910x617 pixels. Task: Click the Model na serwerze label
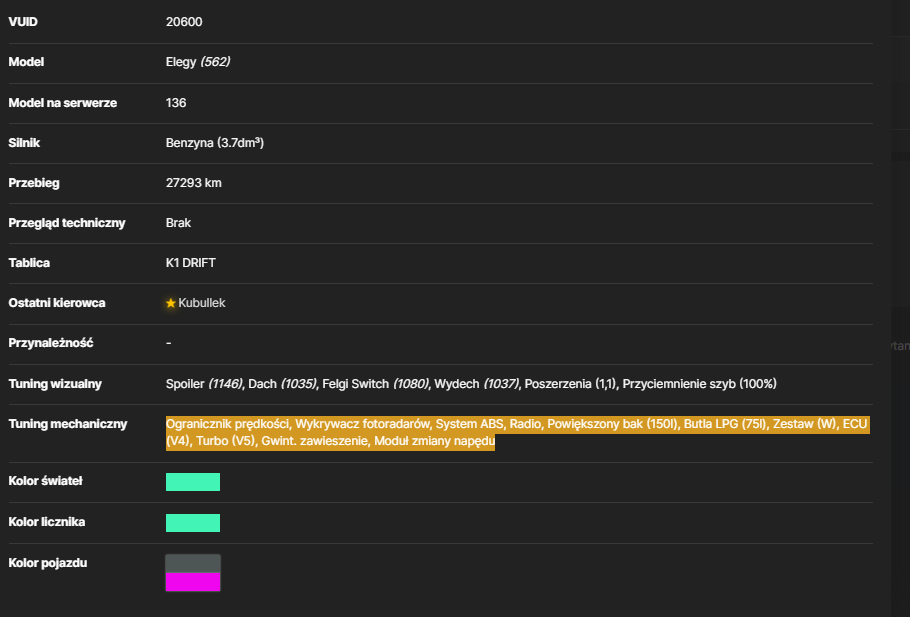63,103
